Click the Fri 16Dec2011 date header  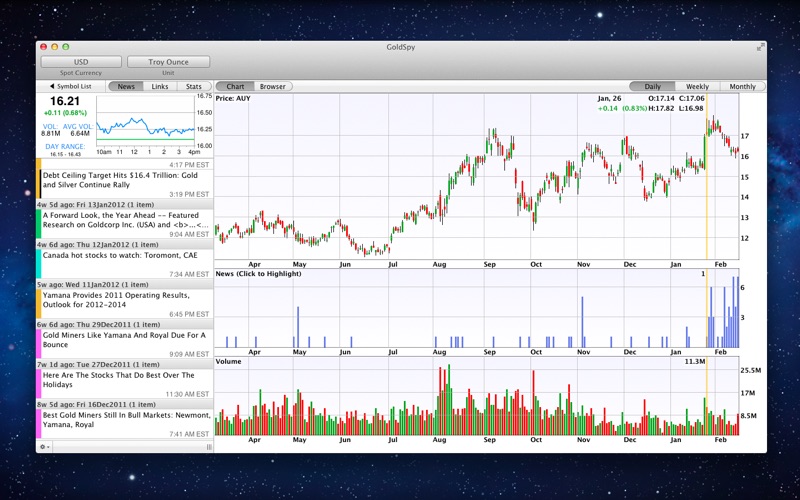(x=125, y=404)
